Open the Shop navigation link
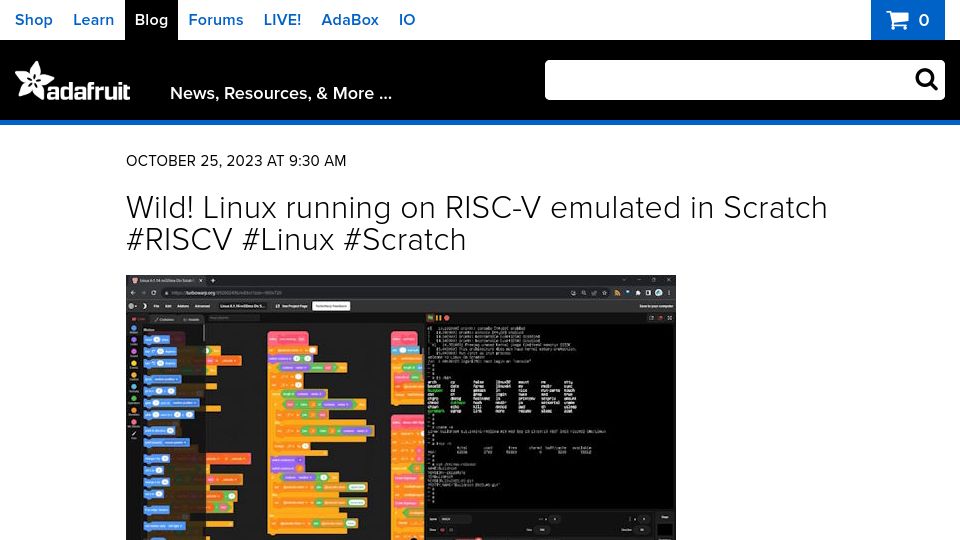Viewport: 960px width, 540px height. click(34, 20)
